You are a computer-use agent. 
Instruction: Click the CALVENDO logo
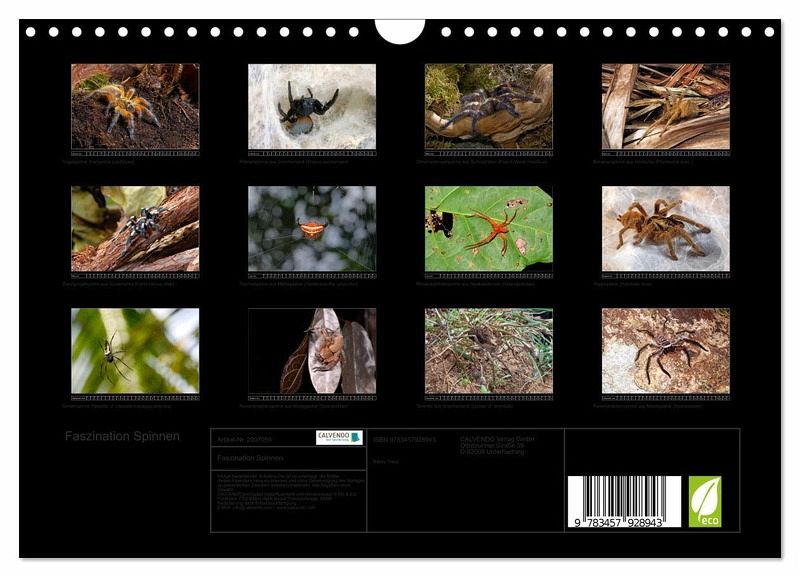click(x=339, y=438)
